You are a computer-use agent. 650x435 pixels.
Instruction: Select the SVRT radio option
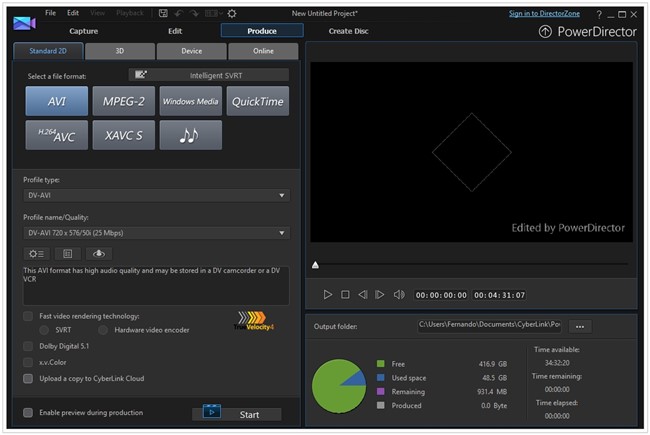tap(44, 330)
